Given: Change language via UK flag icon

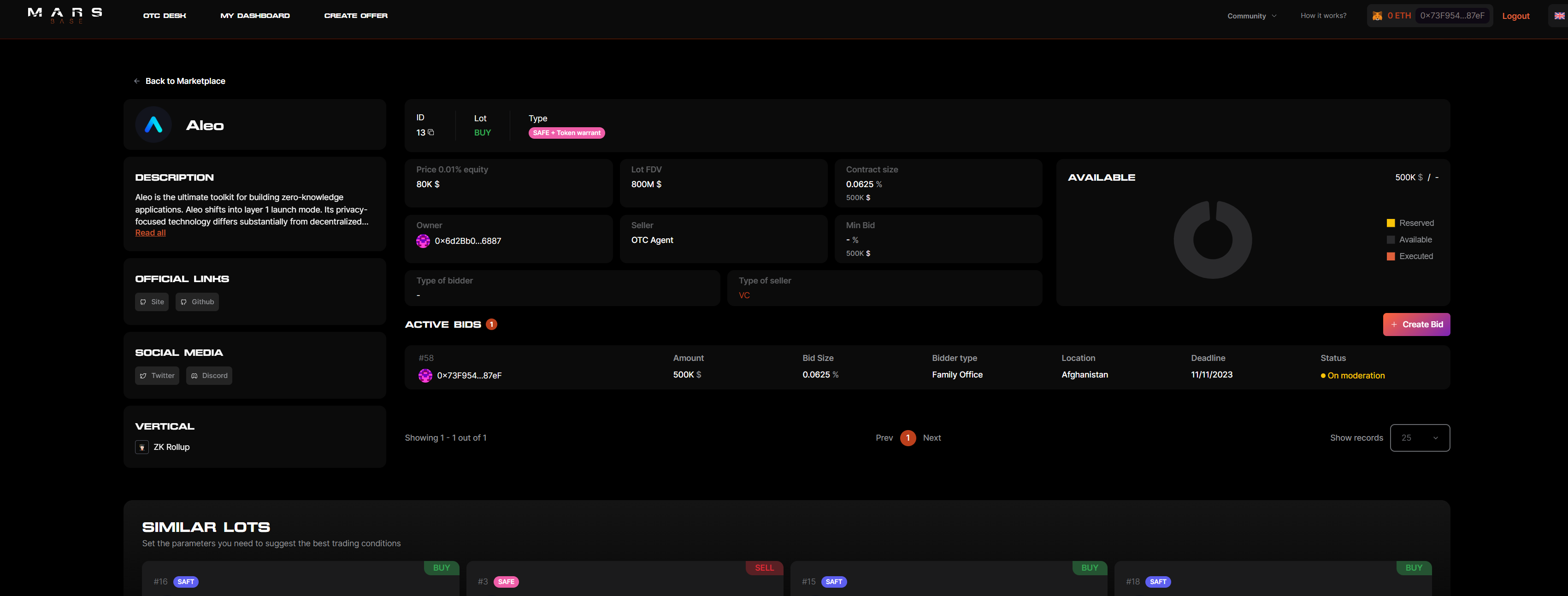Looking at the screenshot, I should coord(1560,16).
